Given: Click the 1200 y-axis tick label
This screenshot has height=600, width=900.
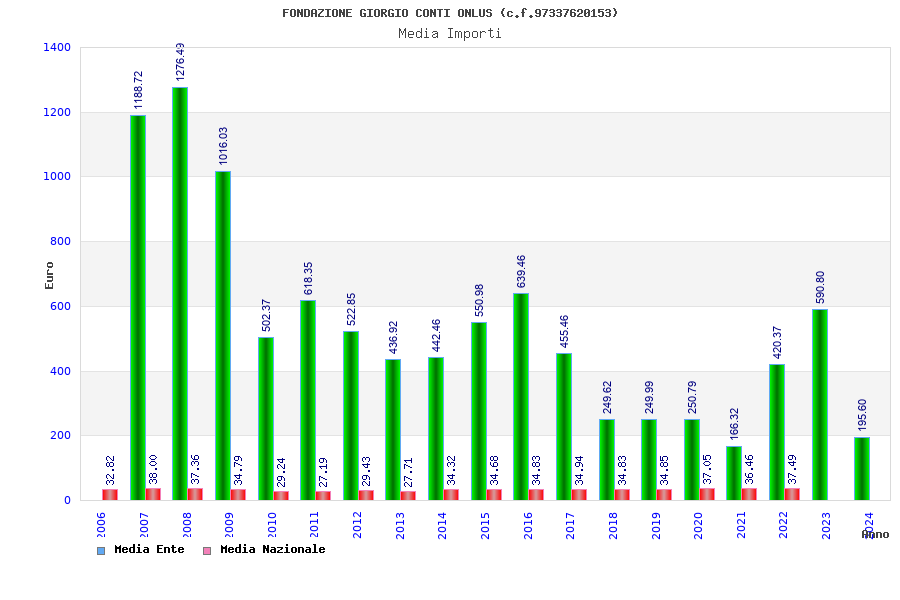Looking at the screenshot, I should click(x=57, y=112).
